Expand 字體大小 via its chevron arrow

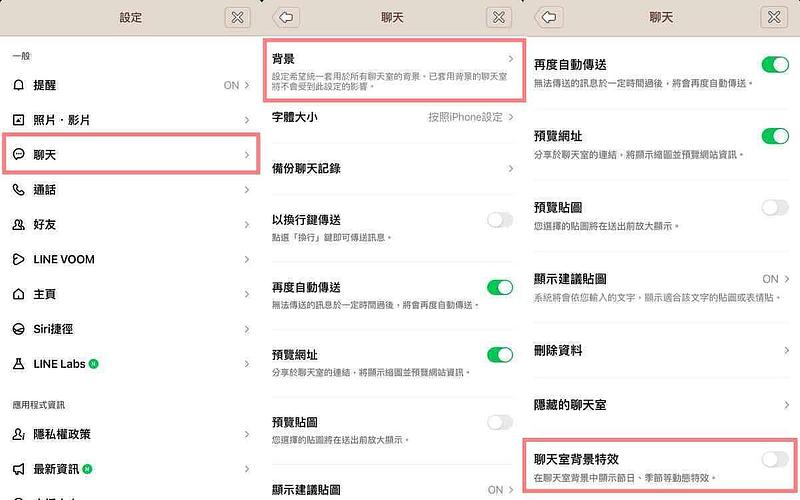511,117
